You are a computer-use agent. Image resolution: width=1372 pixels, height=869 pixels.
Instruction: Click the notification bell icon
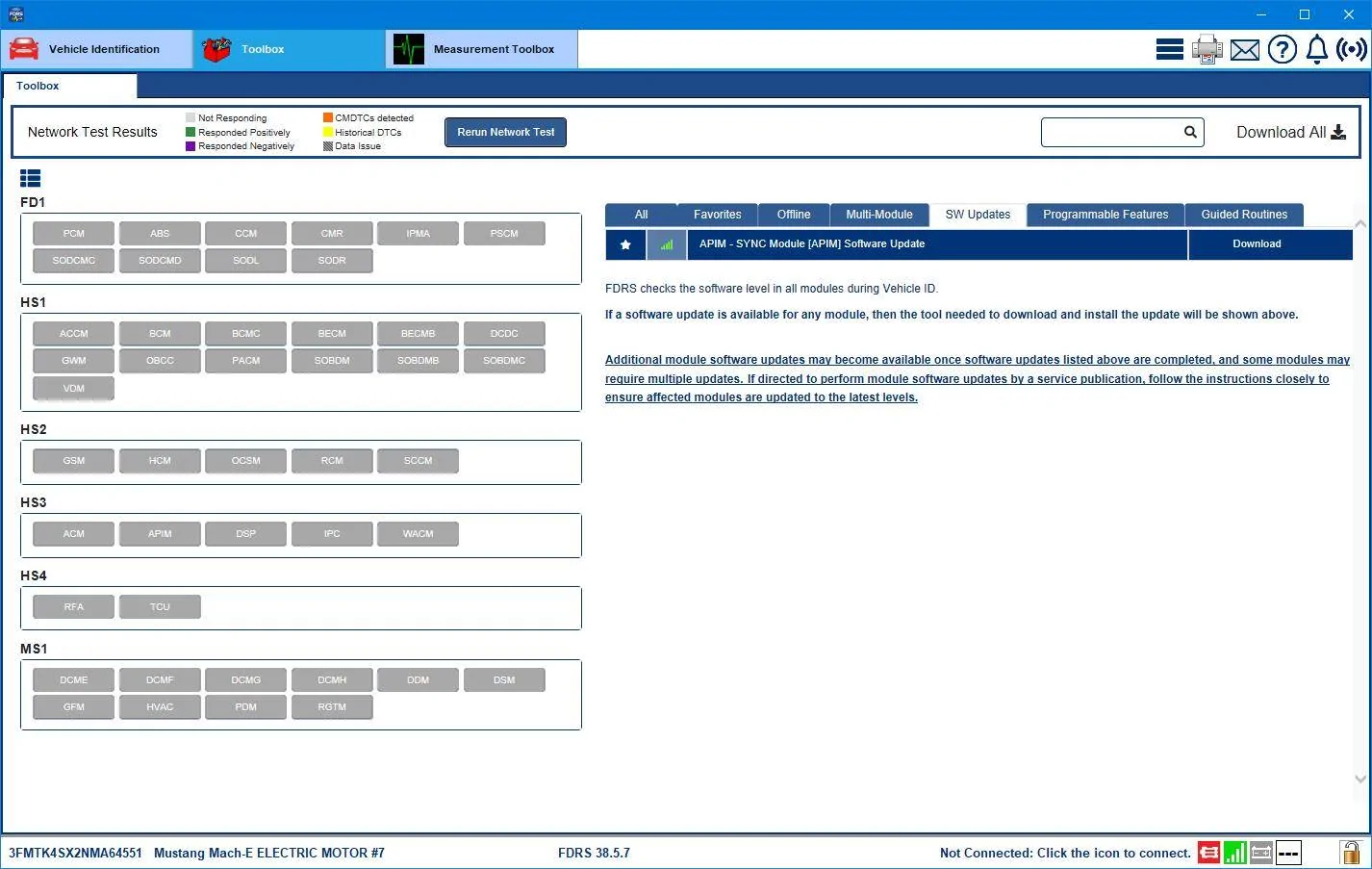click(x=1316, y=49)
